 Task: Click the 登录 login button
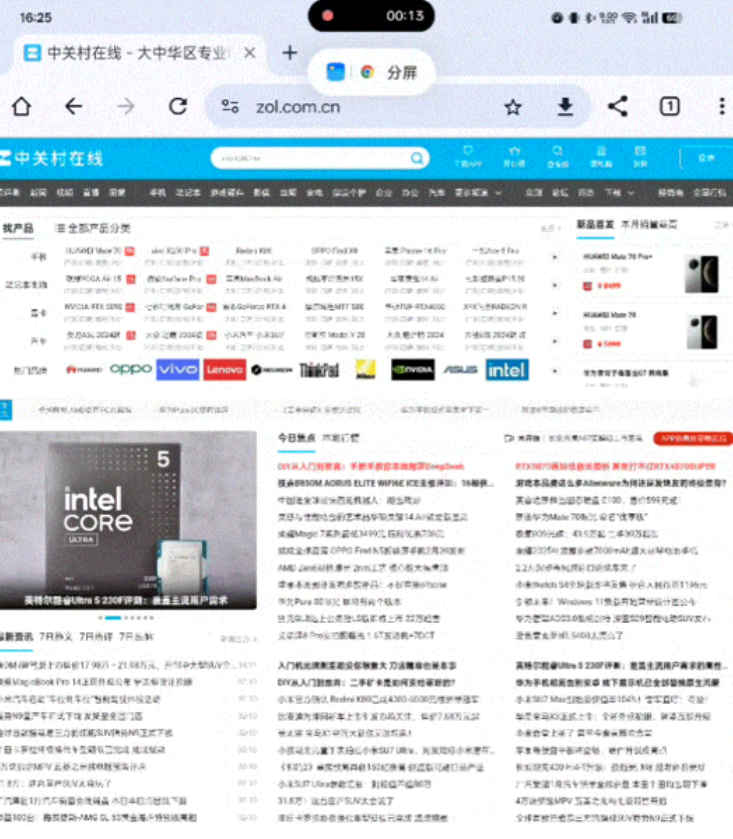click(706, 158)
